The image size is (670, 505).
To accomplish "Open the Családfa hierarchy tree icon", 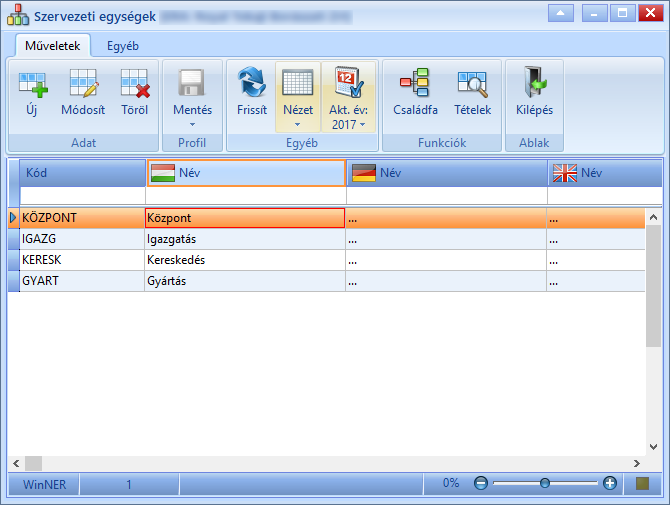I will [x=414, y=82].
